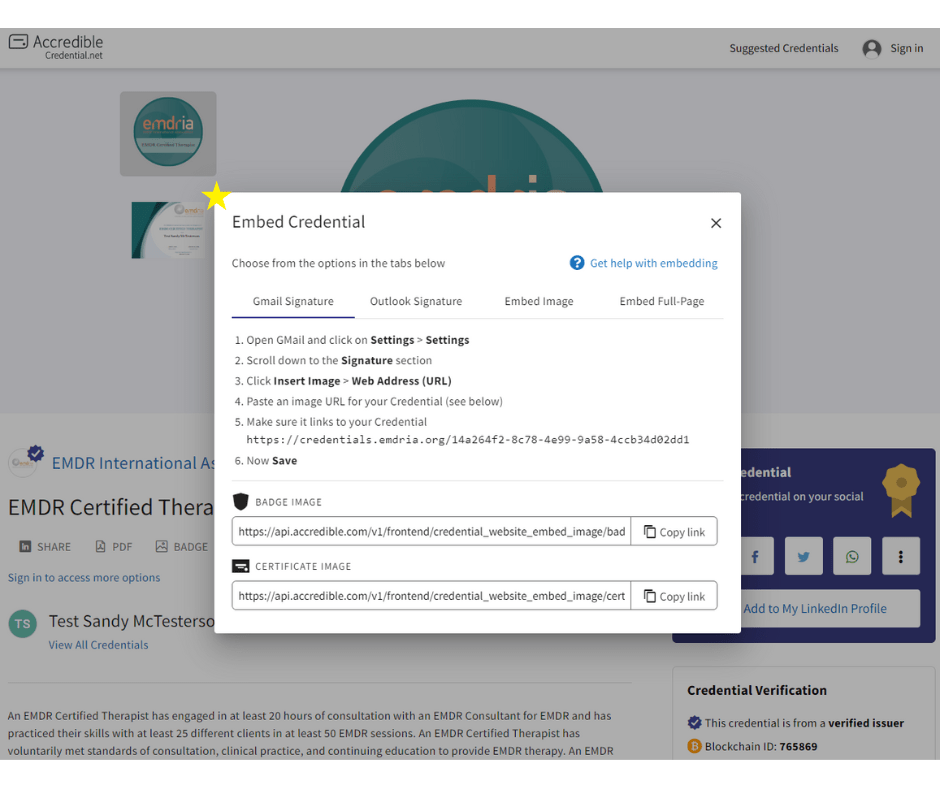Copy link for the certificate image
This screenshot has width=940, height=788.
pyautogui.click(x=674, y=596)
